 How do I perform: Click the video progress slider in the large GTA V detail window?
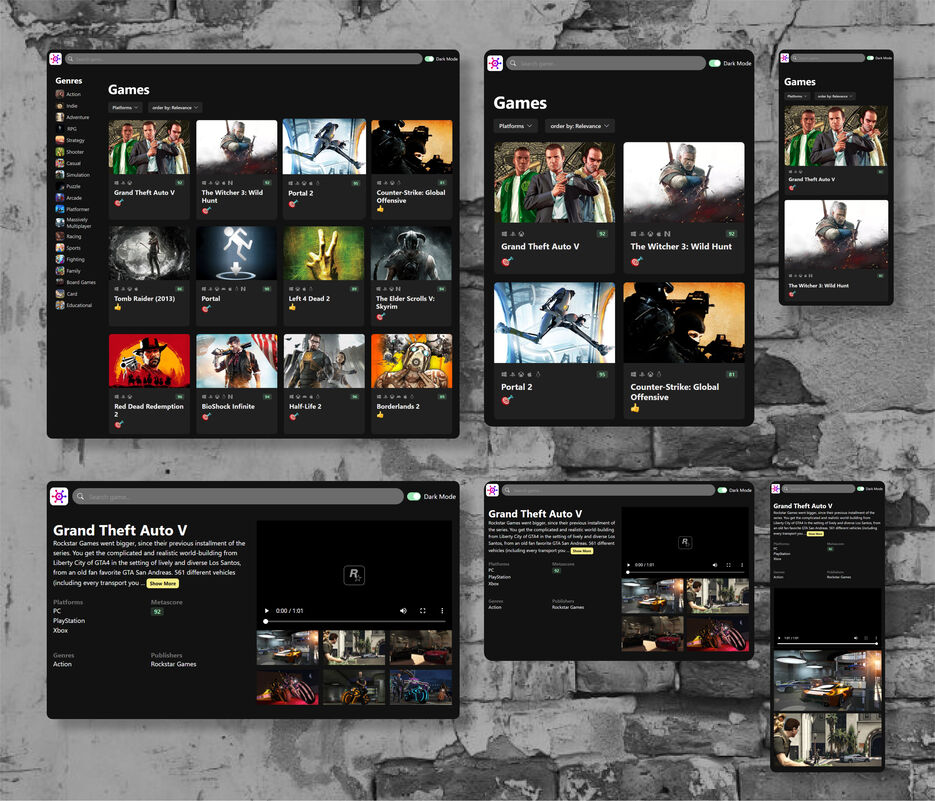(x=355, y=621)
